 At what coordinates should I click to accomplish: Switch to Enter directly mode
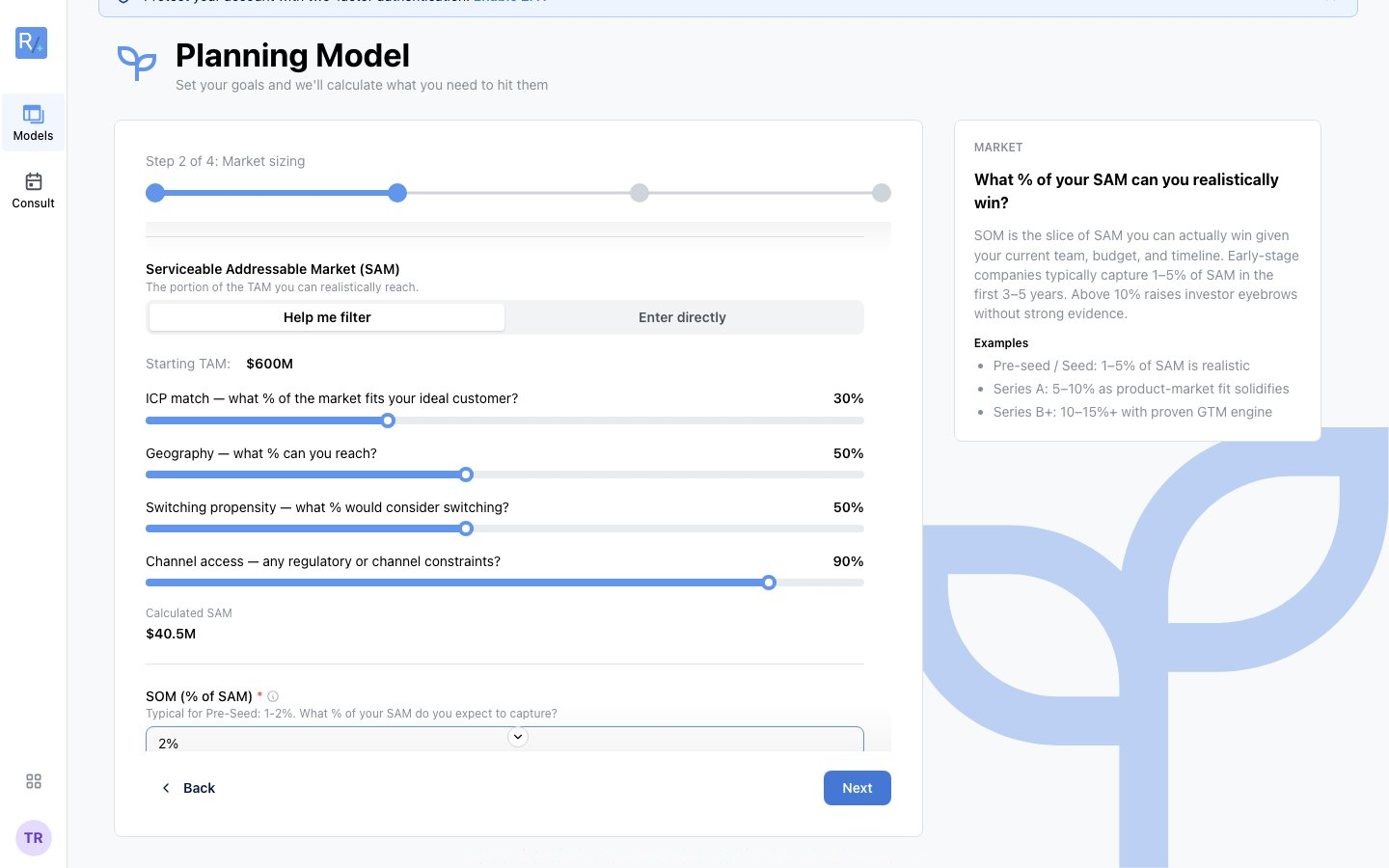[682, 317]
